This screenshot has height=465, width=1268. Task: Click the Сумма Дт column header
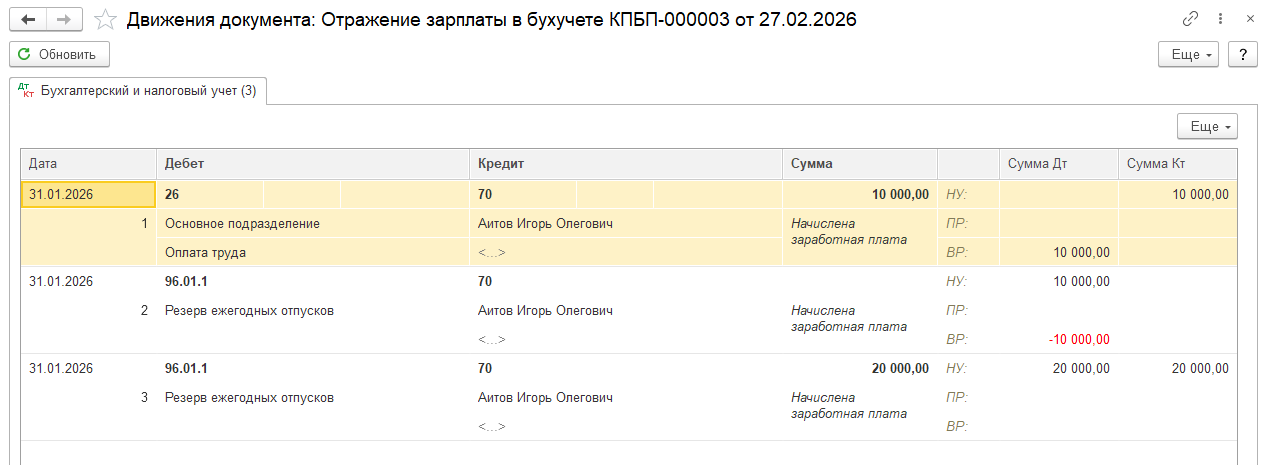1058,163
